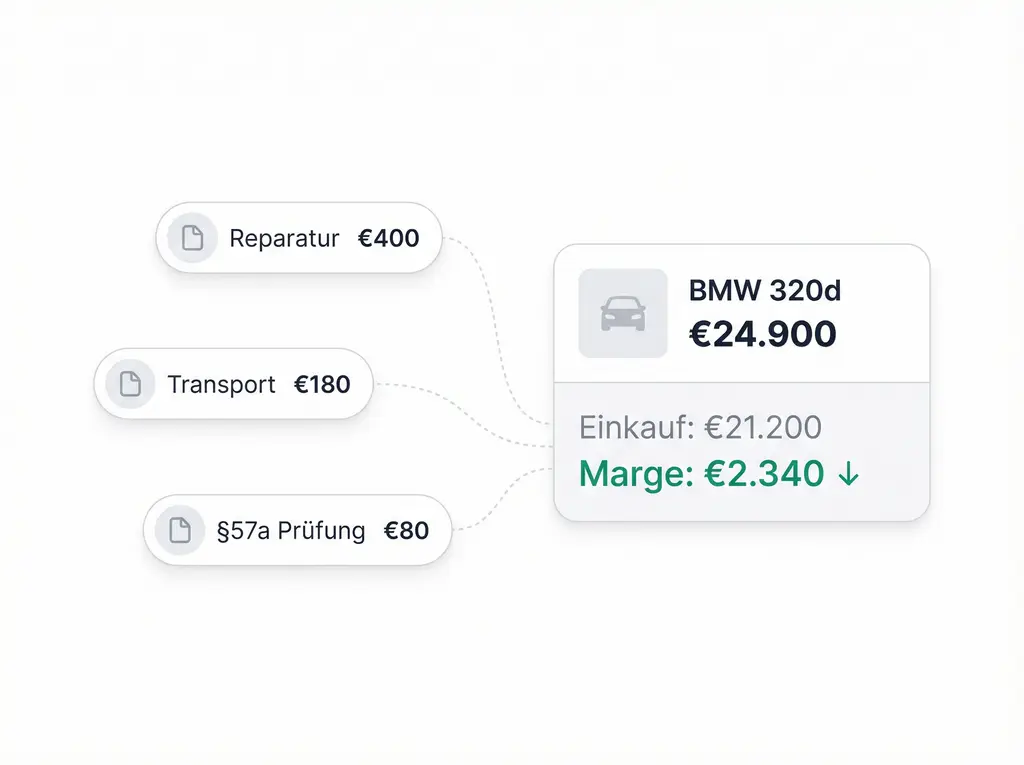This screenshot has width=1024, height=765.
Task: Click the €80 inspection amount
Action: [x=406, y=530]
